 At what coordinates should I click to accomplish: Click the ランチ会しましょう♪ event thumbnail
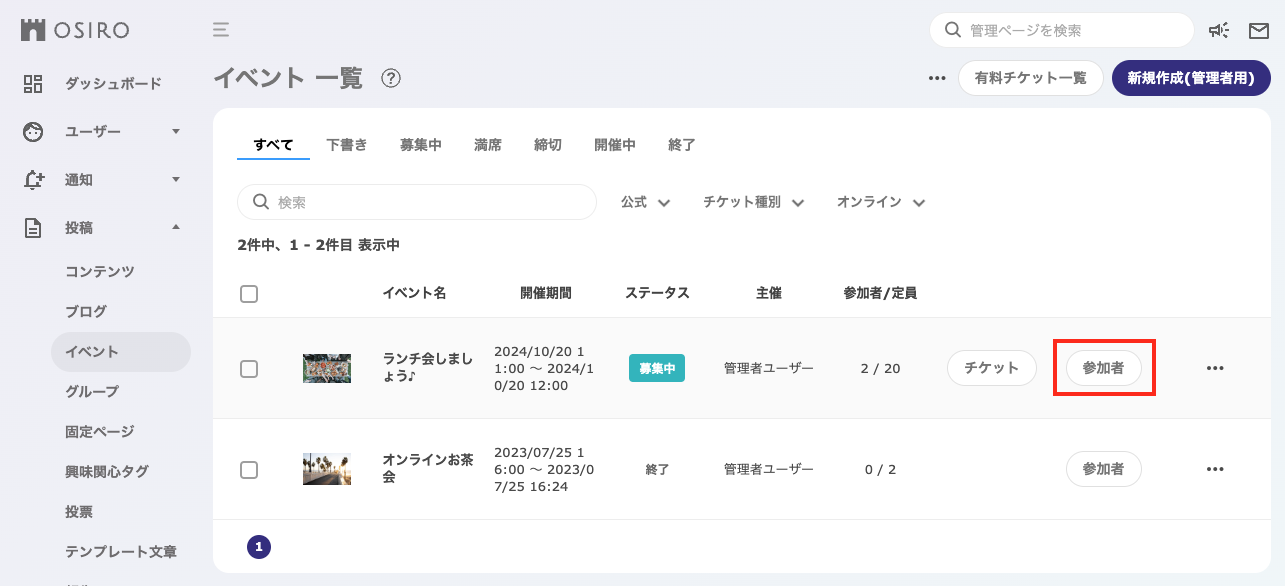[x=326, y=368]
